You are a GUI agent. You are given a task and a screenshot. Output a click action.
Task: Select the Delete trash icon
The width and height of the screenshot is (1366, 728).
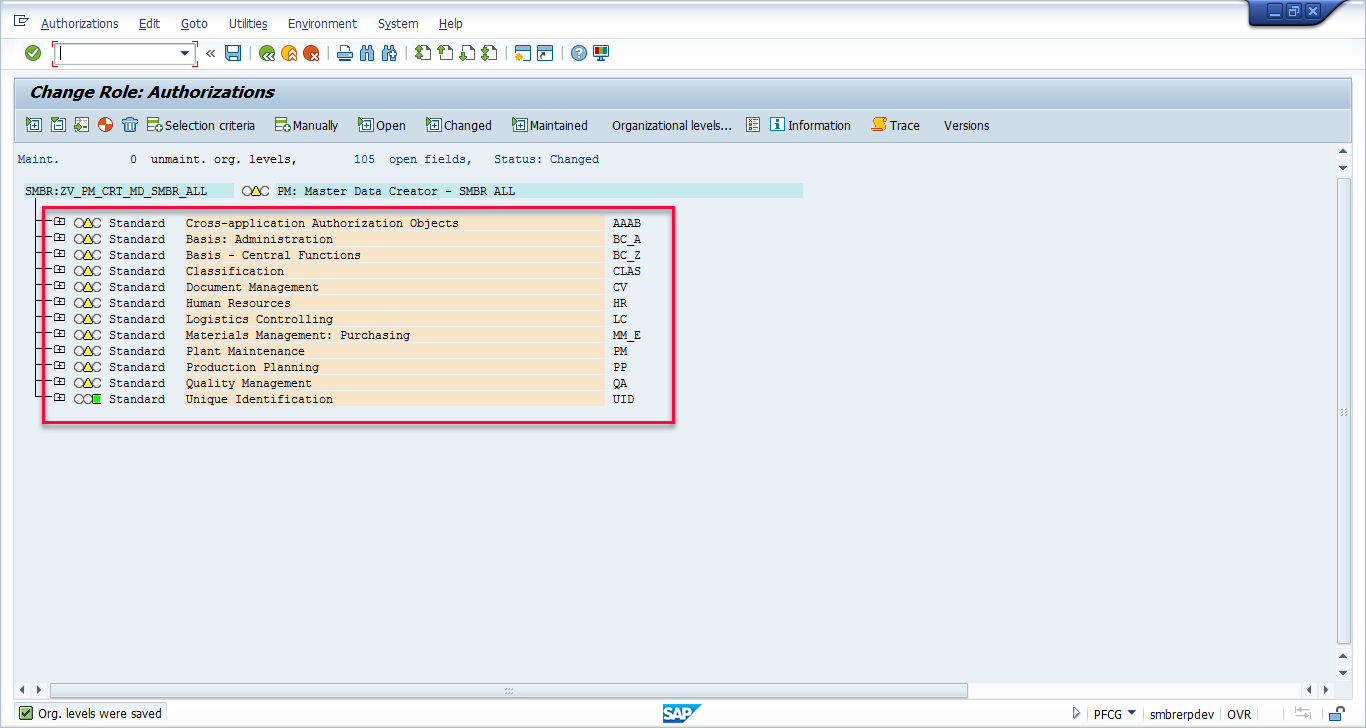tap(131, 125)
